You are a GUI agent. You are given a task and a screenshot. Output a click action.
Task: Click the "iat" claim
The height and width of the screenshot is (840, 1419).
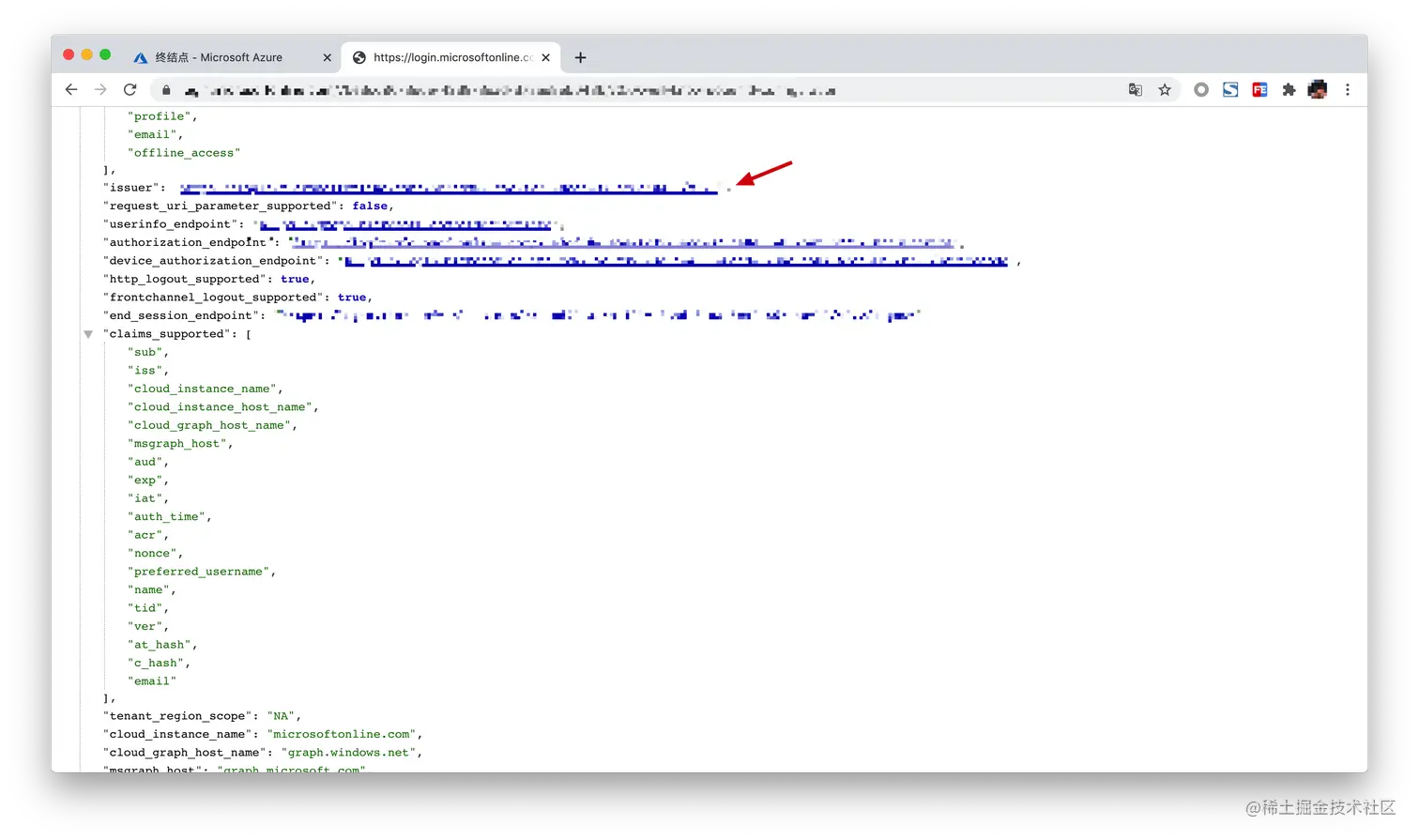click(x=145, y=498)
